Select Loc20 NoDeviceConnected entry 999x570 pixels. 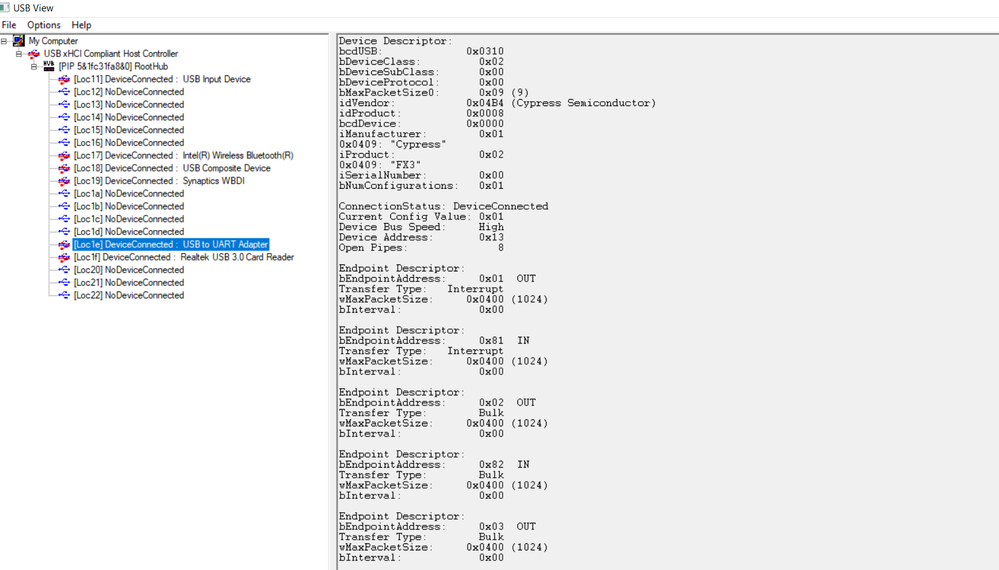tap(129, 270)
